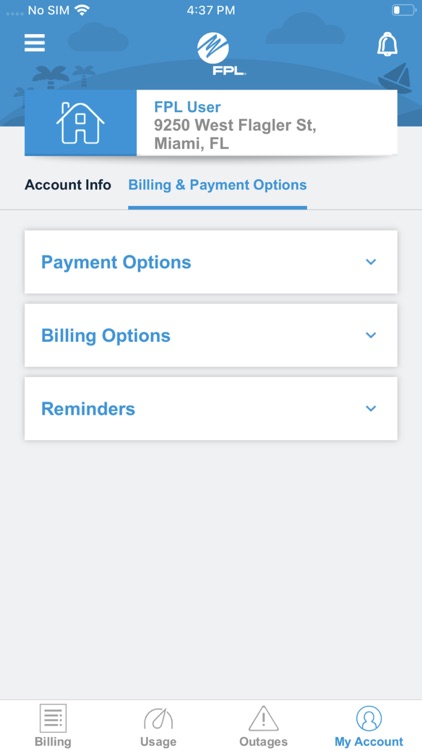Expand the Reminders chevron
The width and height of the screenshot is (422, 750).
pyautogui.click(x=371, y=408)
